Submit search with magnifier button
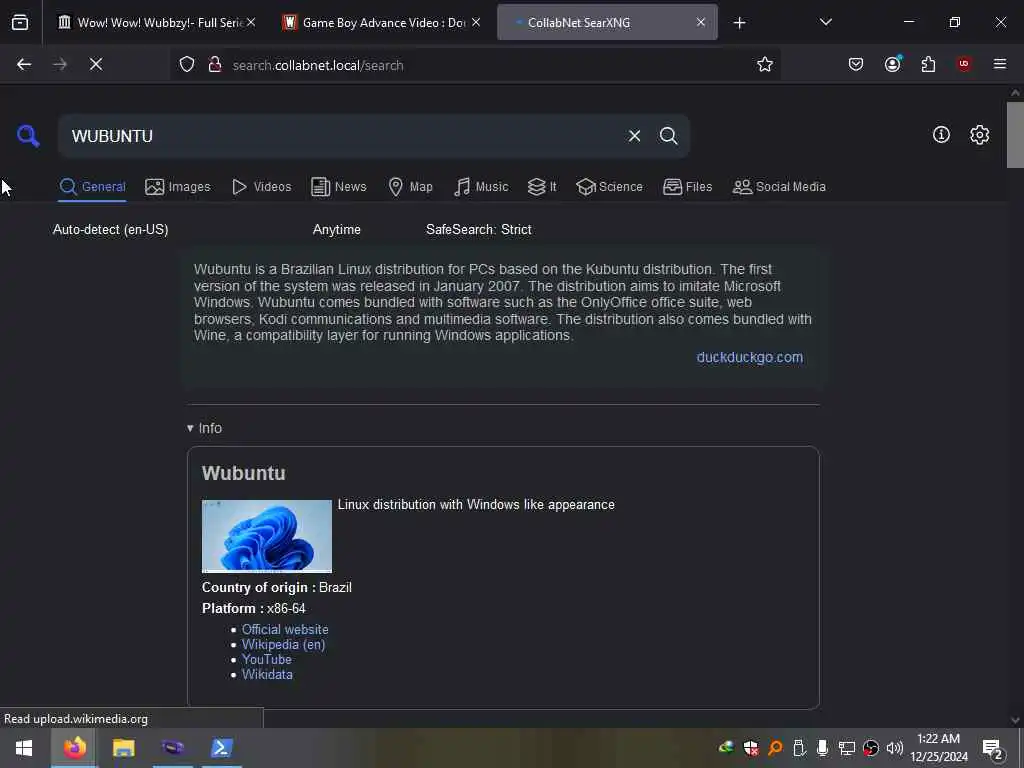The width and height of the screenshot is (1024, 768). point(668,136)
